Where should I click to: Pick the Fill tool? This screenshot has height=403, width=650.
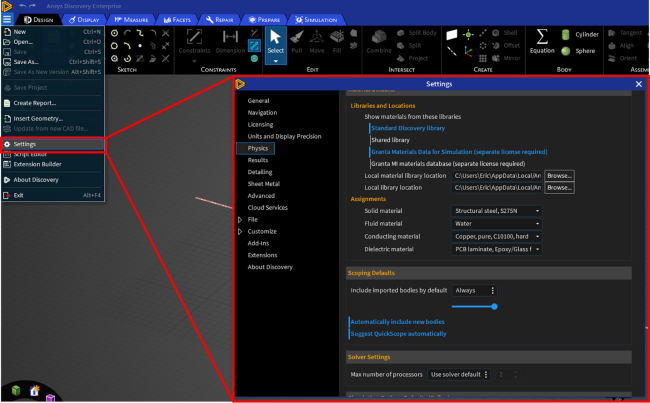click(x=337, y=42)
